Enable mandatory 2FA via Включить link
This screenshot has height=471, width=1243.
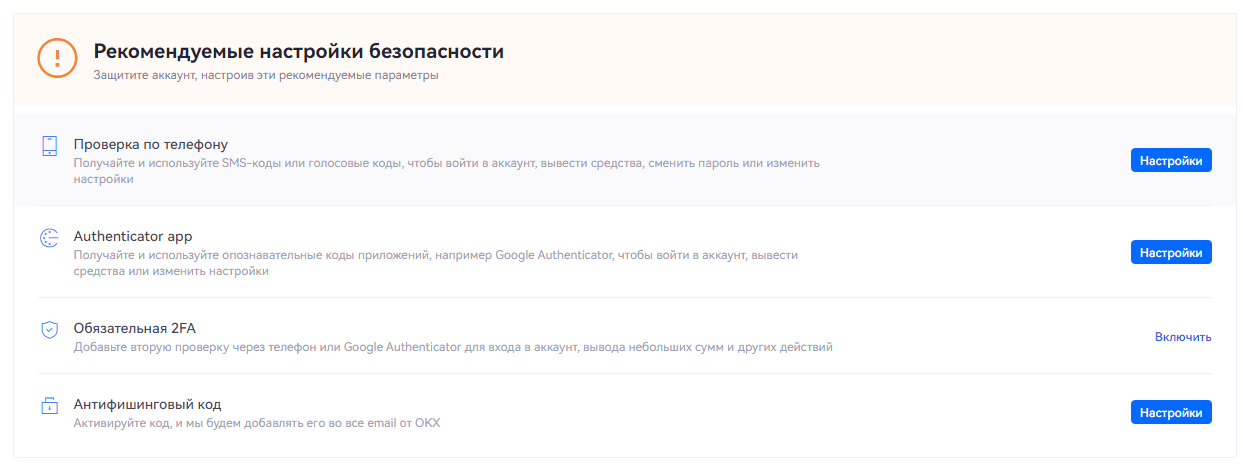pyautogui.click(x=1183, y=337)
